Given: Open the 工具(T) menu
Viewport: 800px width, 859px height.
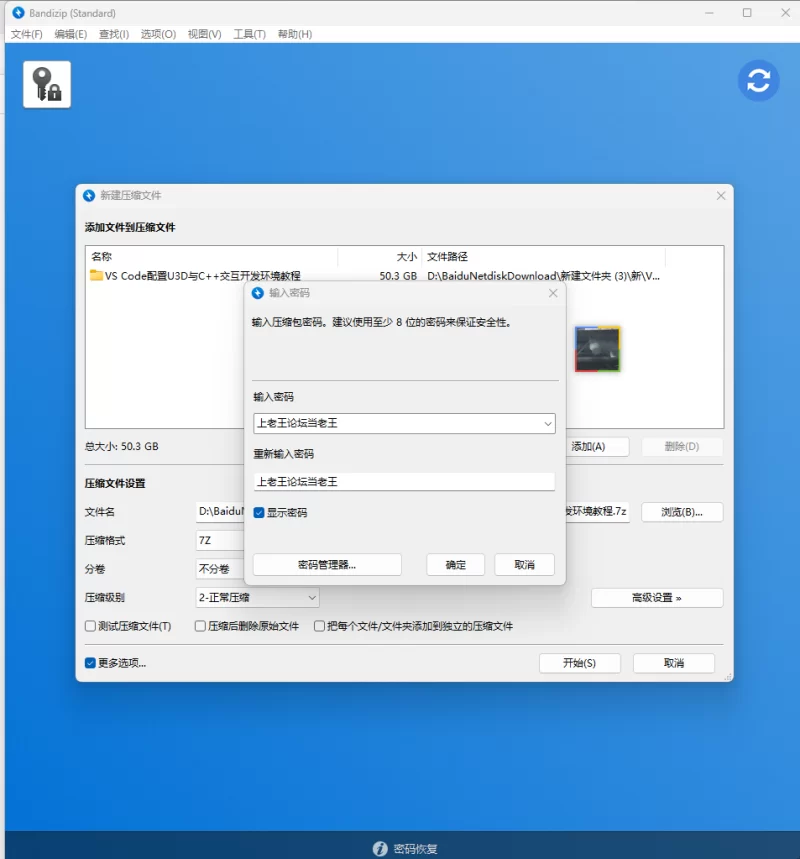Looking at the screenshot, I should pos(249,34).
